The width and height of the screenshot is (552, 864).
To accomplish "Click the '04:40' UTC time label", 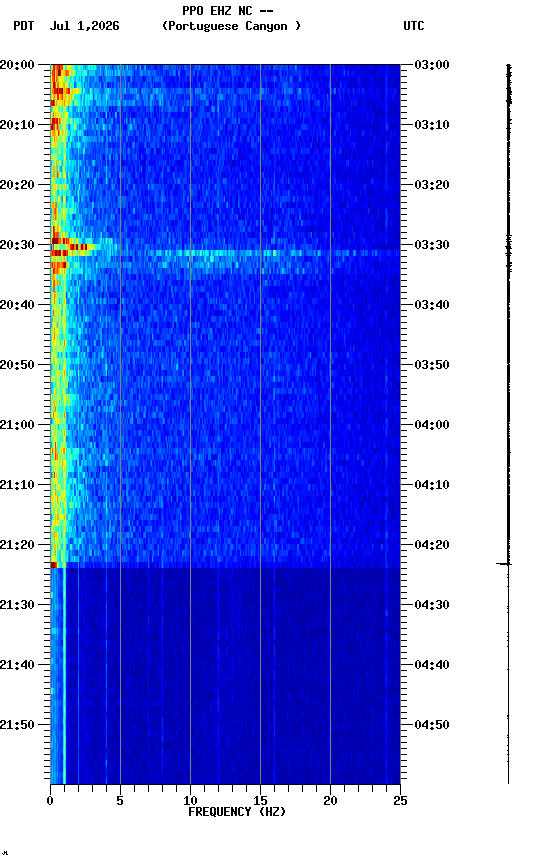I will (x=432, y=666).
